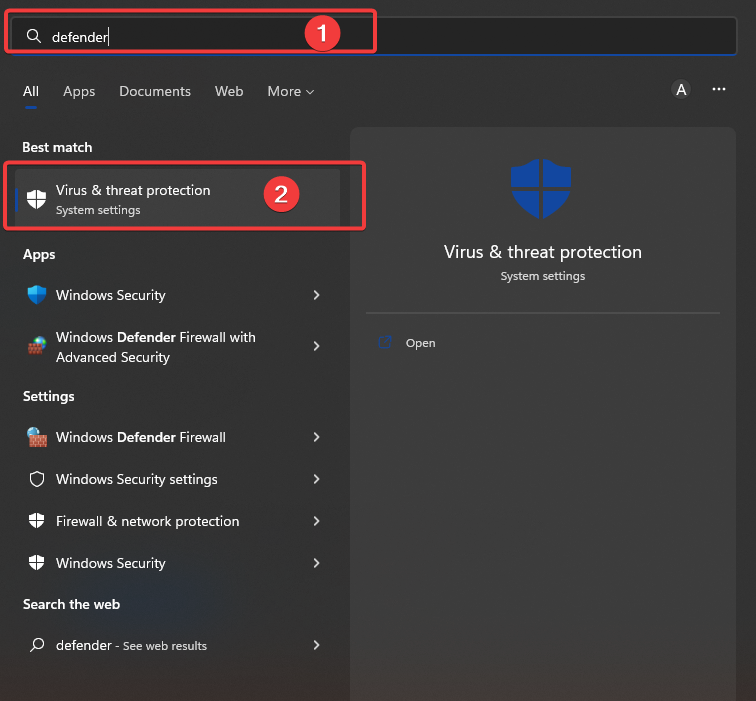Viewport: 756px width, 701px height.
Task: Open Windows Security settings result
Action: pyautogui.click(x=176, y=479)
